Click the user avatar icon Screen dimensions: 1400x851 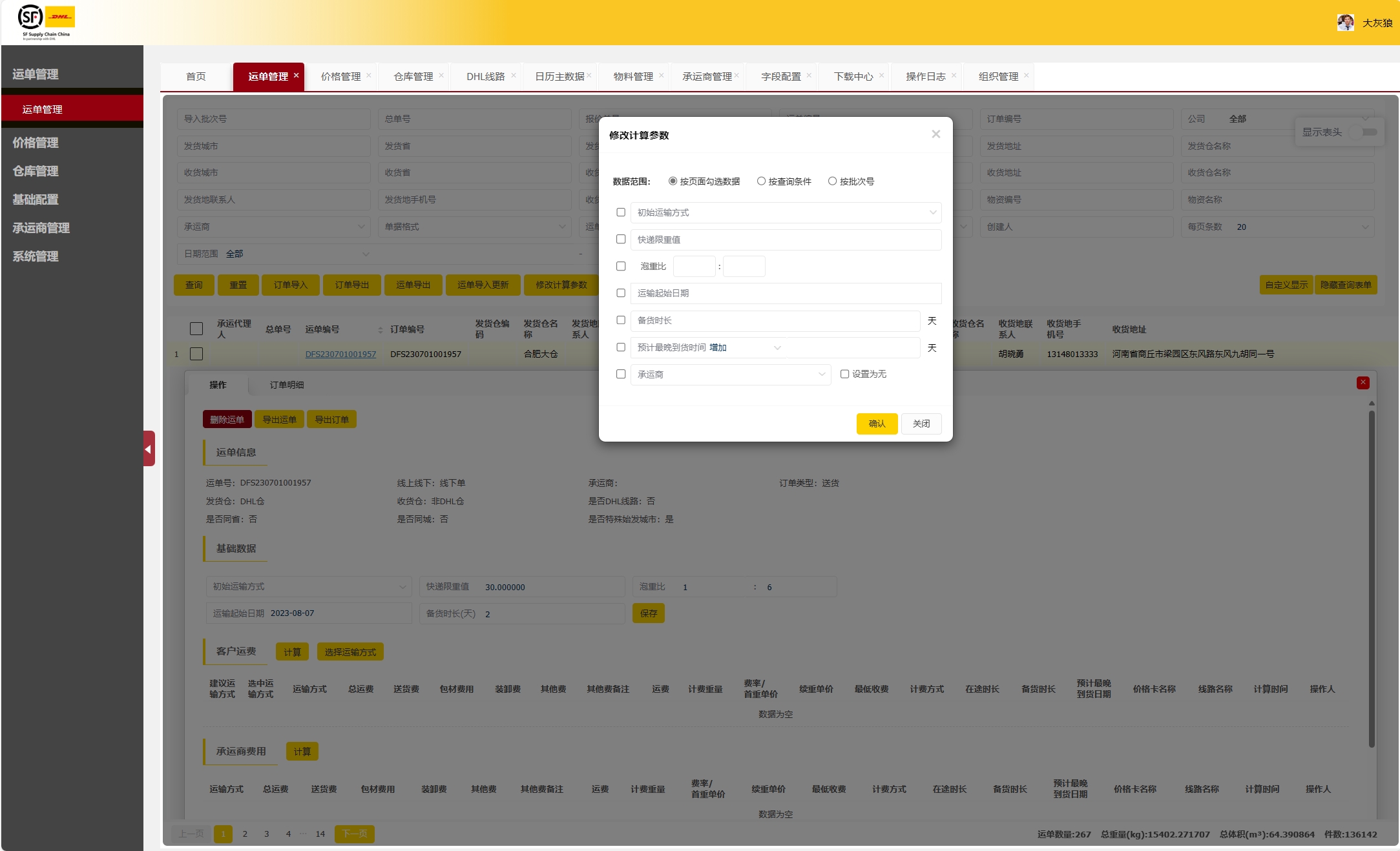point(1346,23)
